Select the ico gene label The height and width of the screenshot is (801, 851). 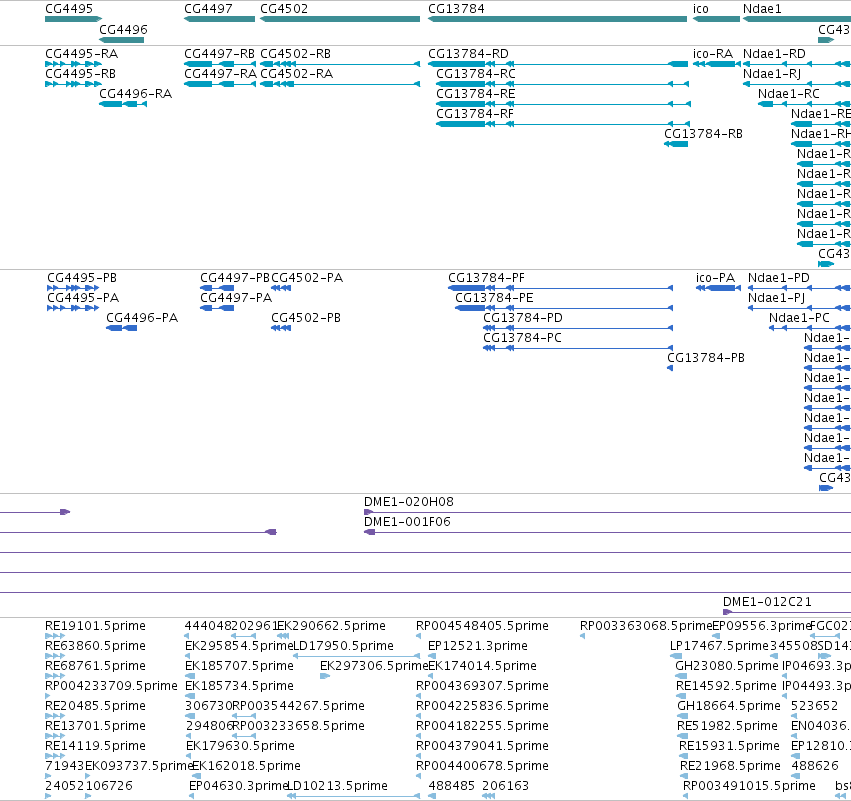pyautogui.click(x=701, y=9)
